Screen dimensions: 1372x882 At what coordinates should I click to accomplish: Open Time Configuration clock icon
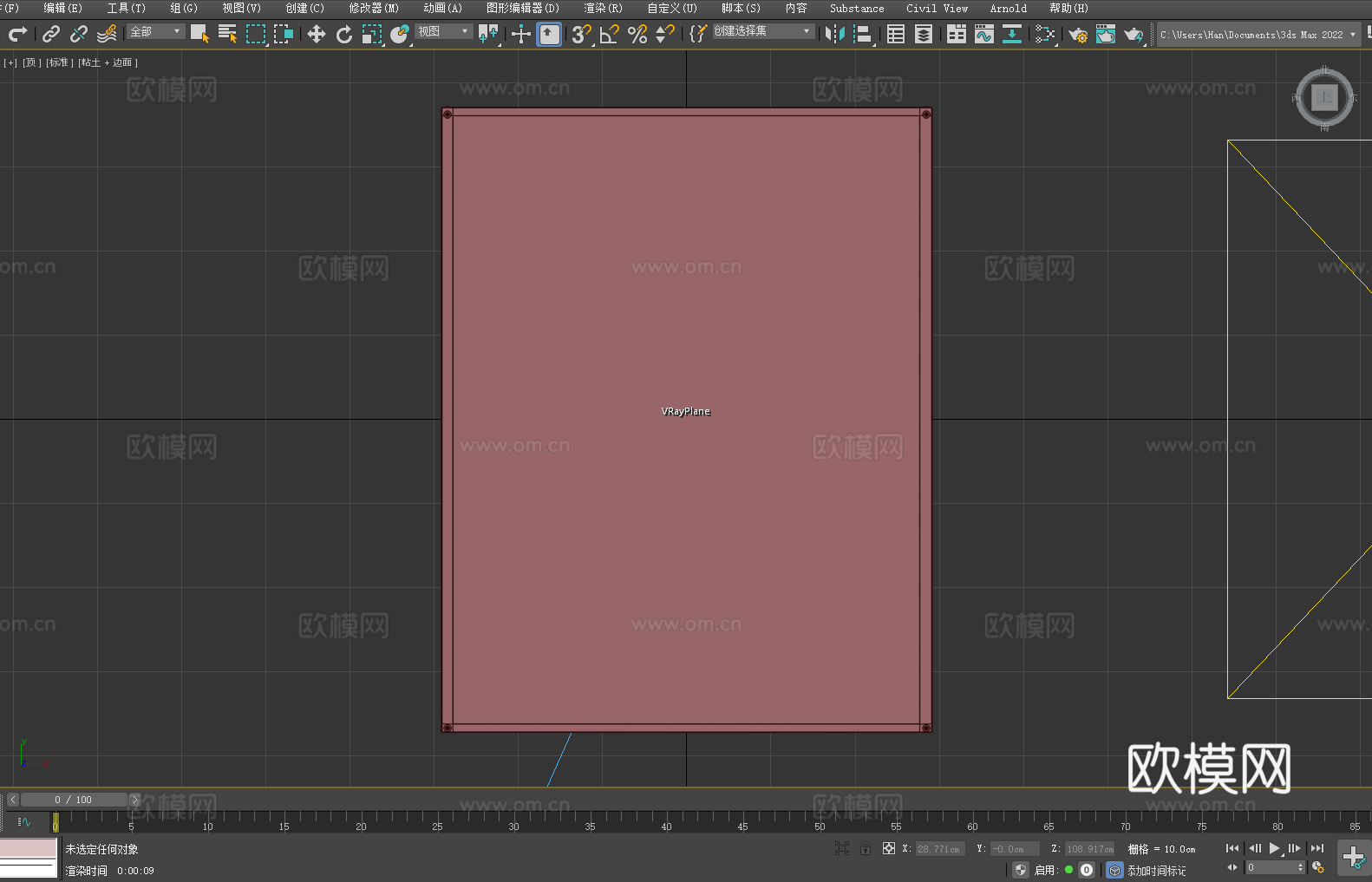click(x=1318, y=867)
